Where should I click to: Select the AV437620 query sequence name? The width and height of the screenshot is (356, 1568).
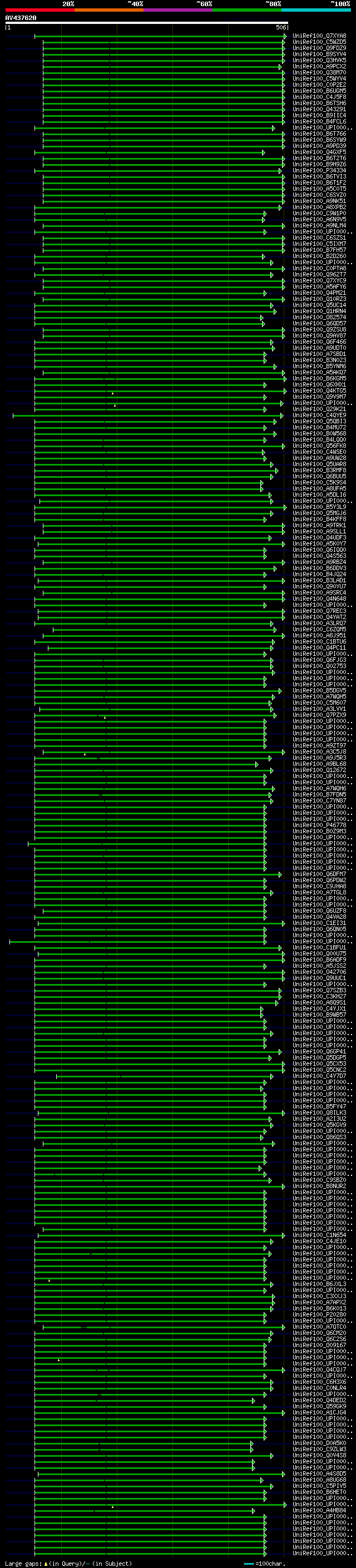[21, 18]
